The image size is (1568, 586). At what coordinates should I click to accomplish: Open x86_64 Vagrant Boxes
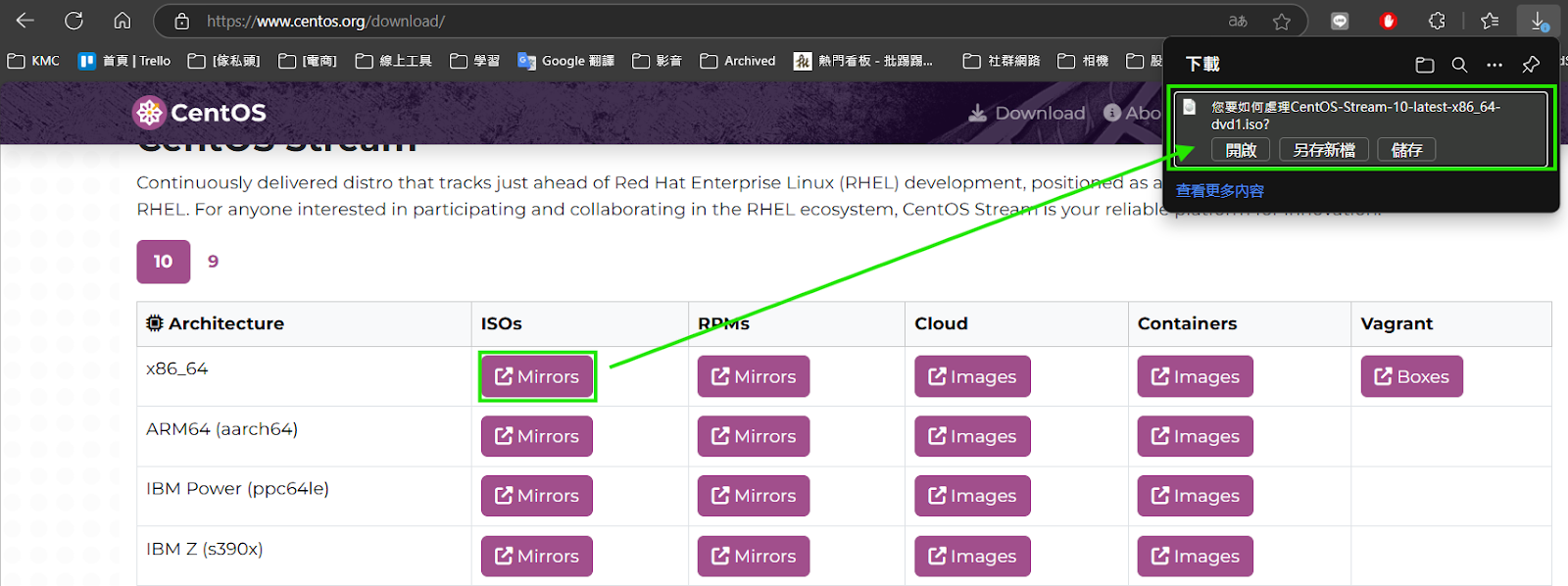tap(1411, 376)
